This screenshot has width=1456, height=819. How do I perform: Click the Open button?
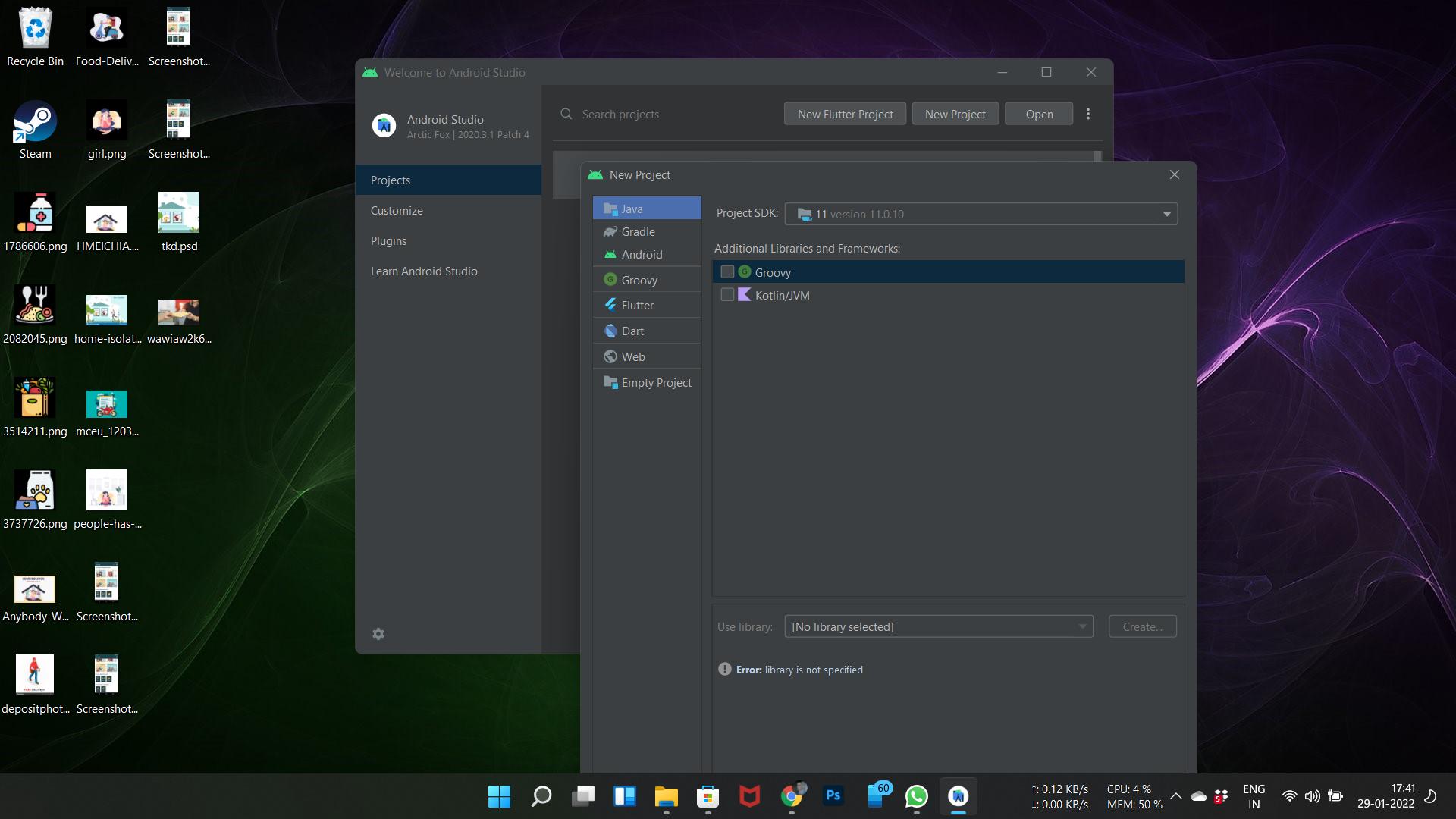[1039, 114]
